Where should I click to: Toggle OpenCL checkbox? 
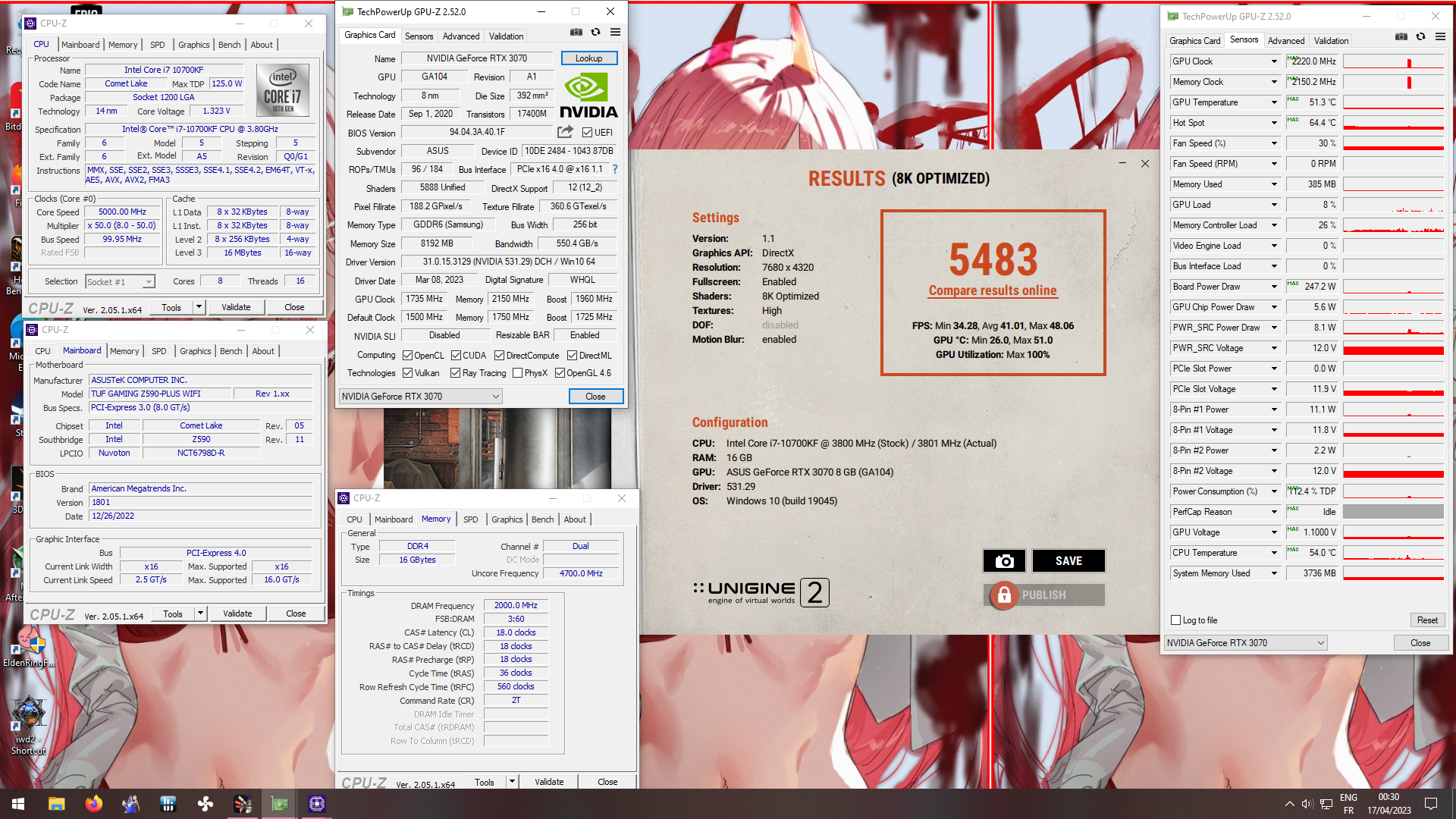(407, 356)
